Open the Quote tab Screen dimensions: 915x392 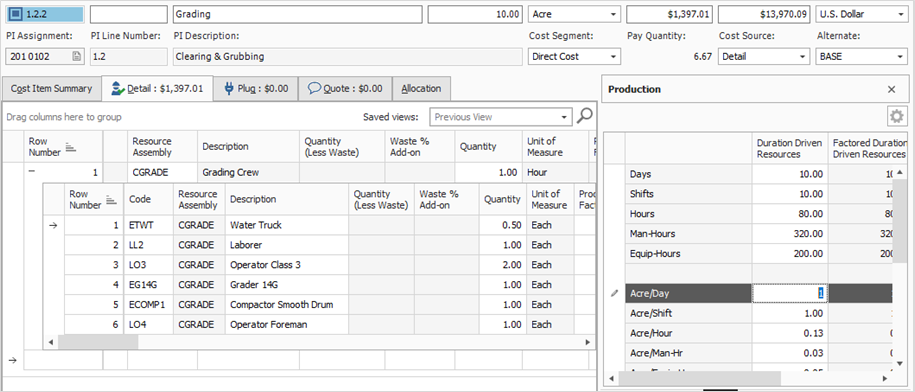(x=345, y=89)
